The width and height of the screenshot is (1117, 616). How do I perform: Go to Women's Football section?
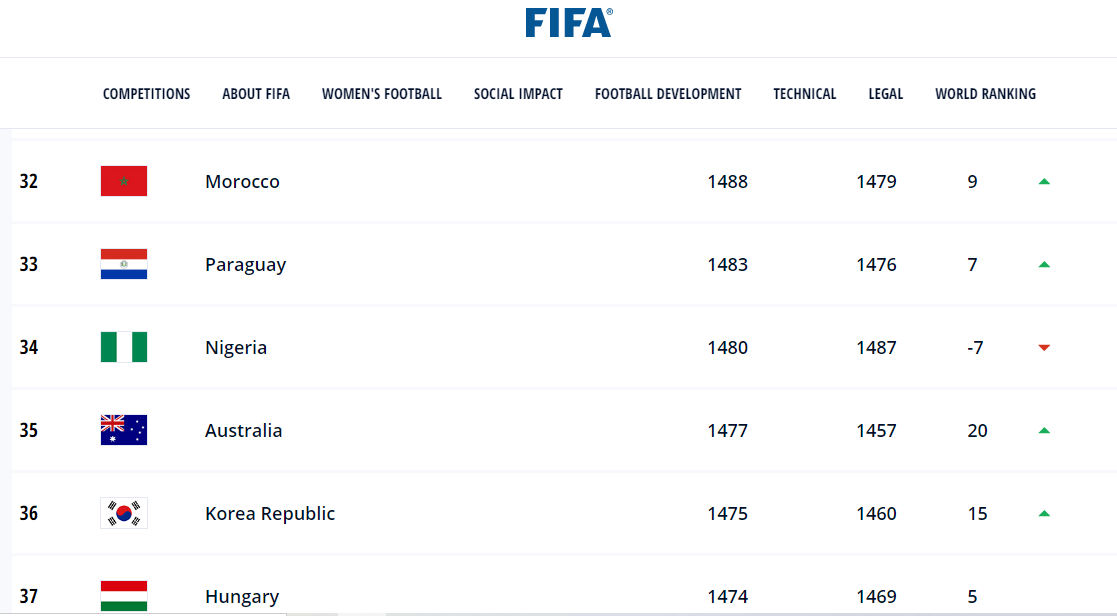(x=382, y=94)
